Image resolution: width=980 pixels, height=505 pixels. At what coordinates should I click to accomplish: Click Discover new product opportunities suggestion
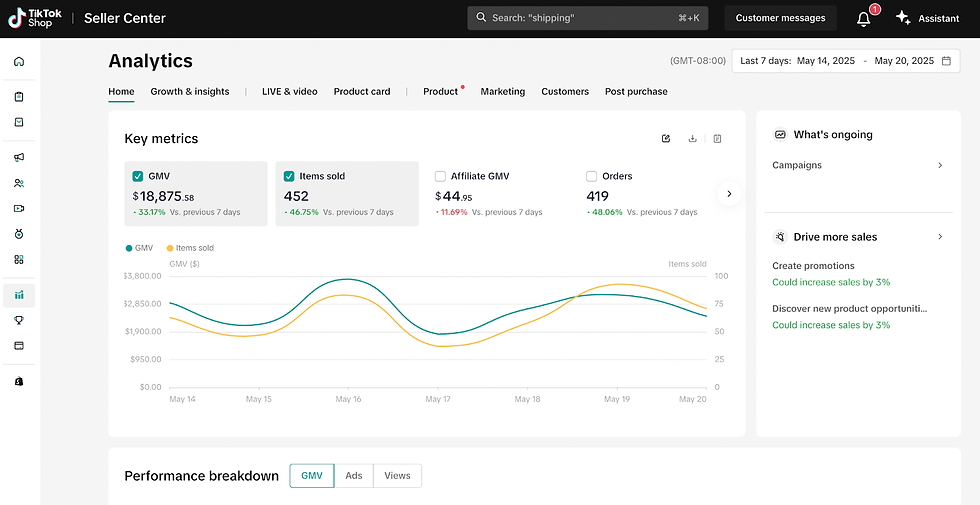point(850,309)
